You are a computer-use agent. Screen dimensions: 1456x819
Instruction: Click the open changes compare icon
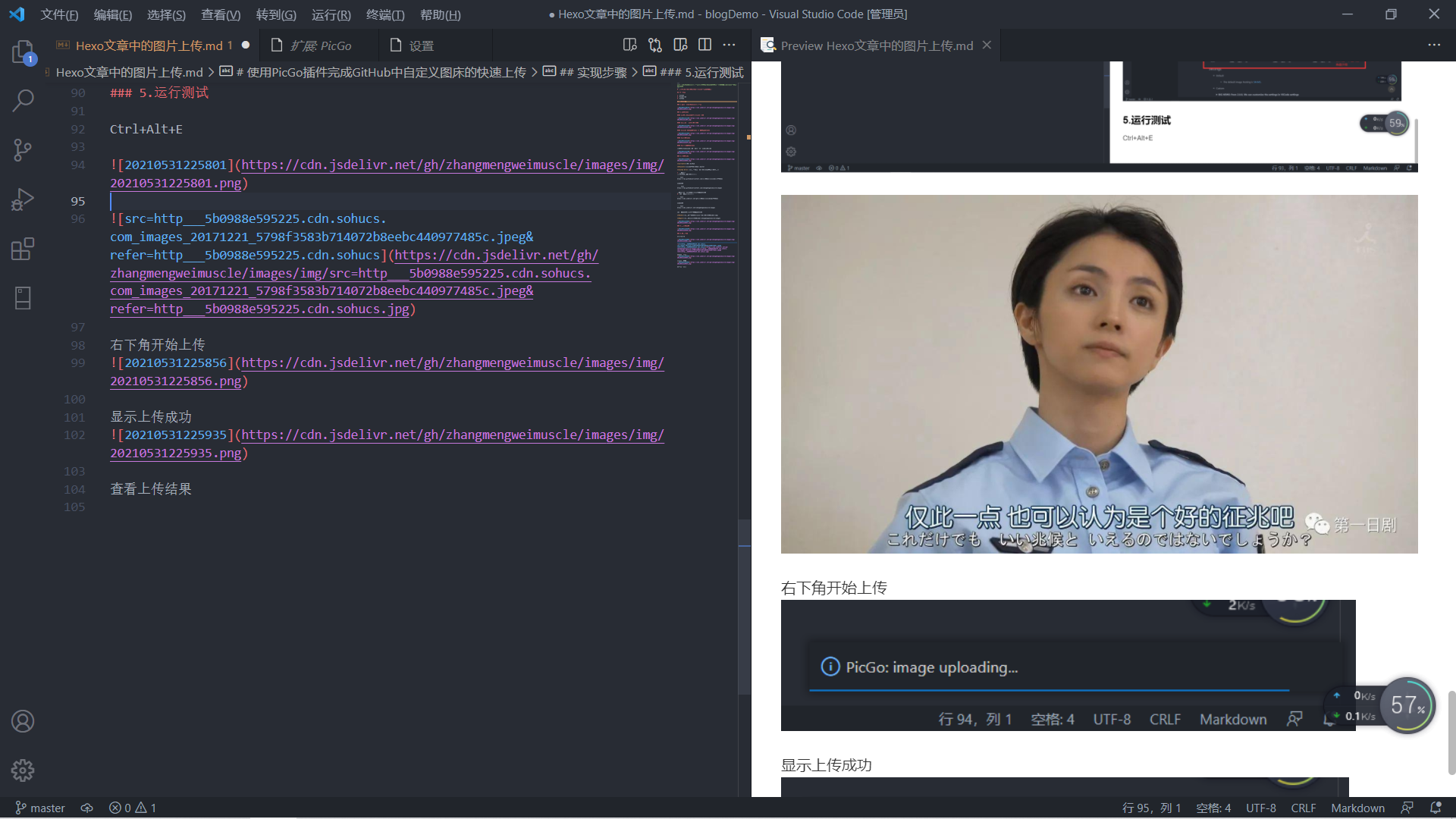coord(655,45)
